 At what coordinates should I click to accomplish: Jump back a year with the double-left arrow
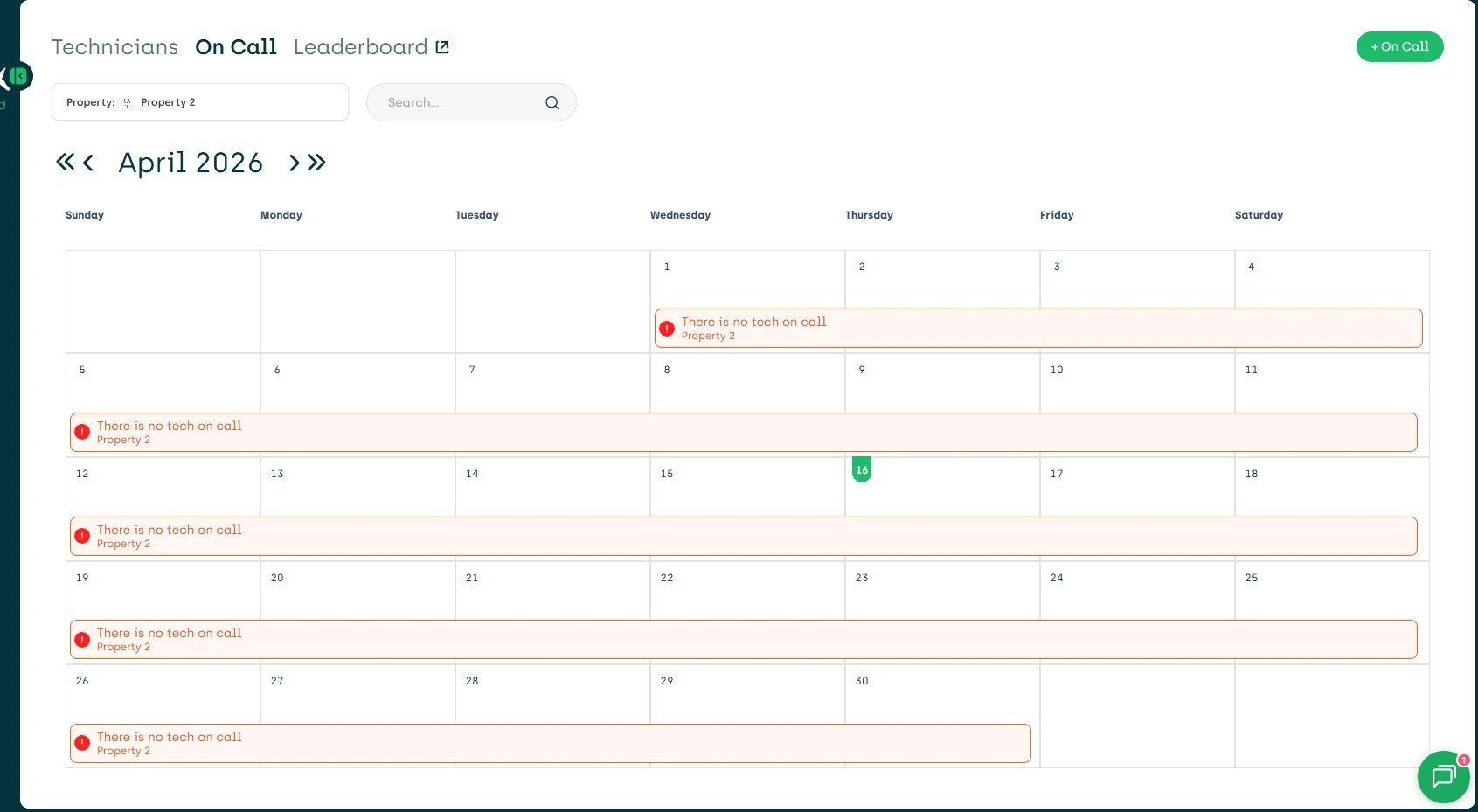tap(66, 162)
